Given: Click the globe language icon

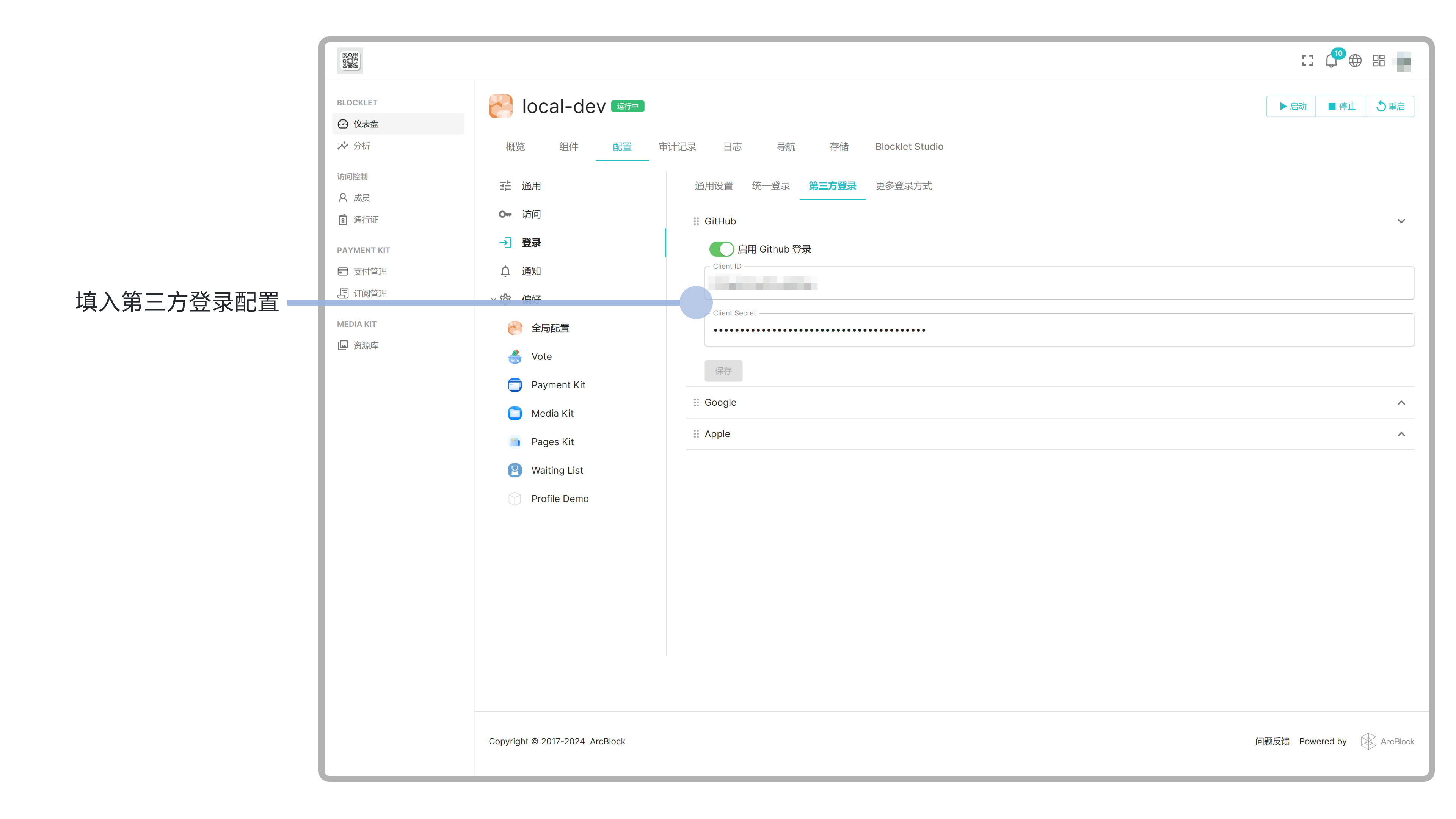Looking at the screenshot, I should coord(1355,61).
